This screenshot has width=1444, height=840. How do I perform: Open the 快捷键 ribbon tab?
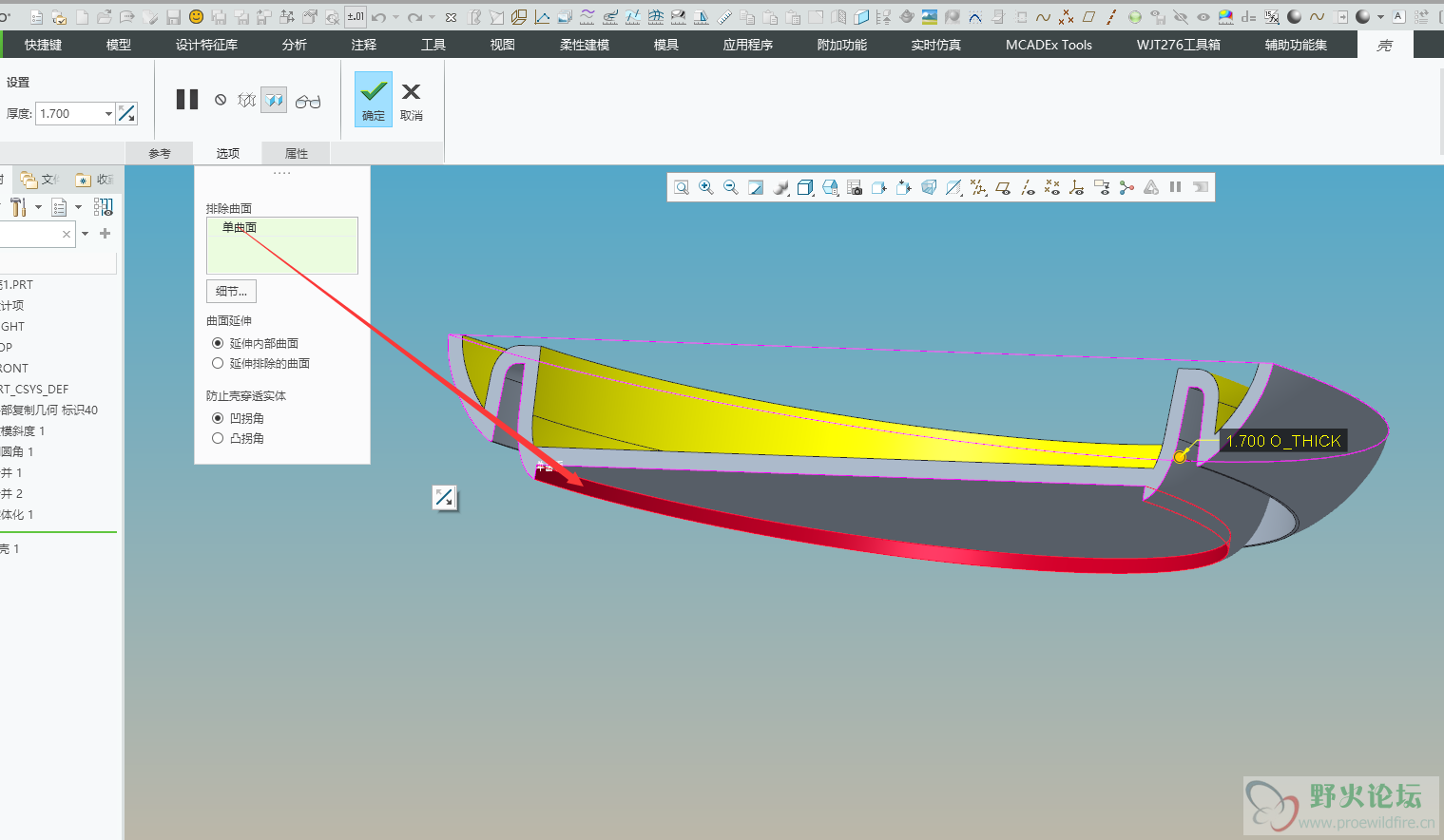tap(44, 45)
